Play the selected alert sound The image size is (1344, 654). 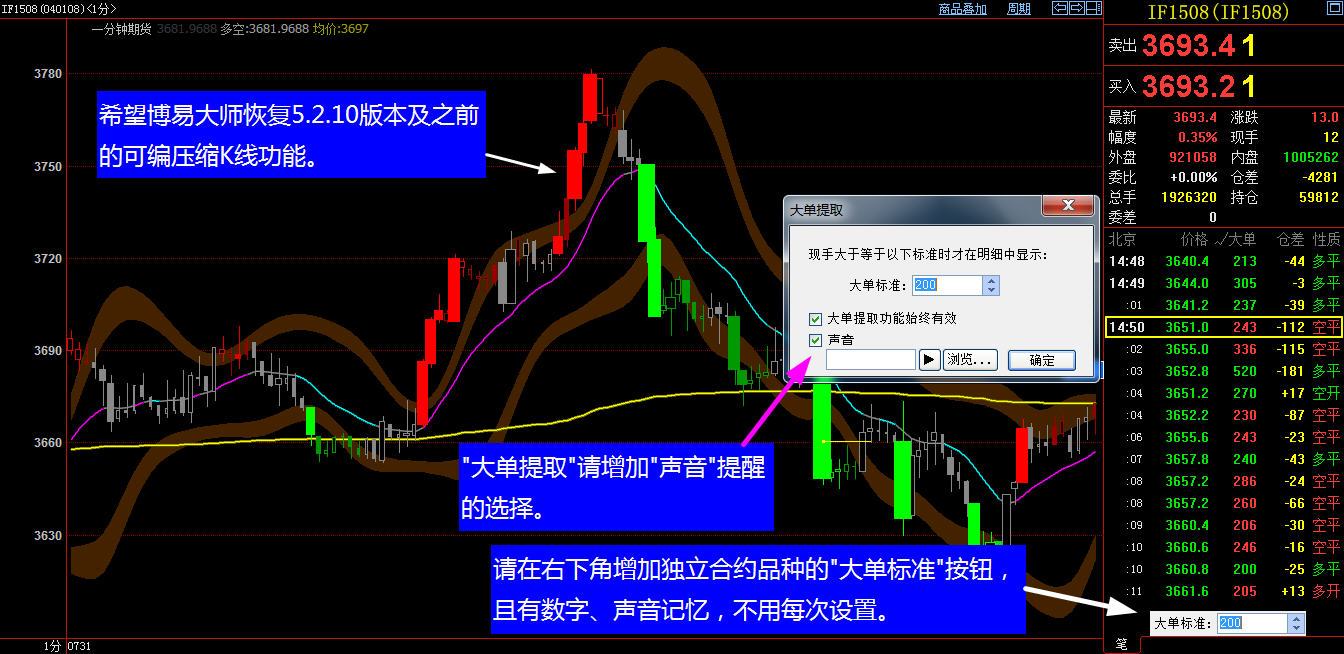coord(929,360)
